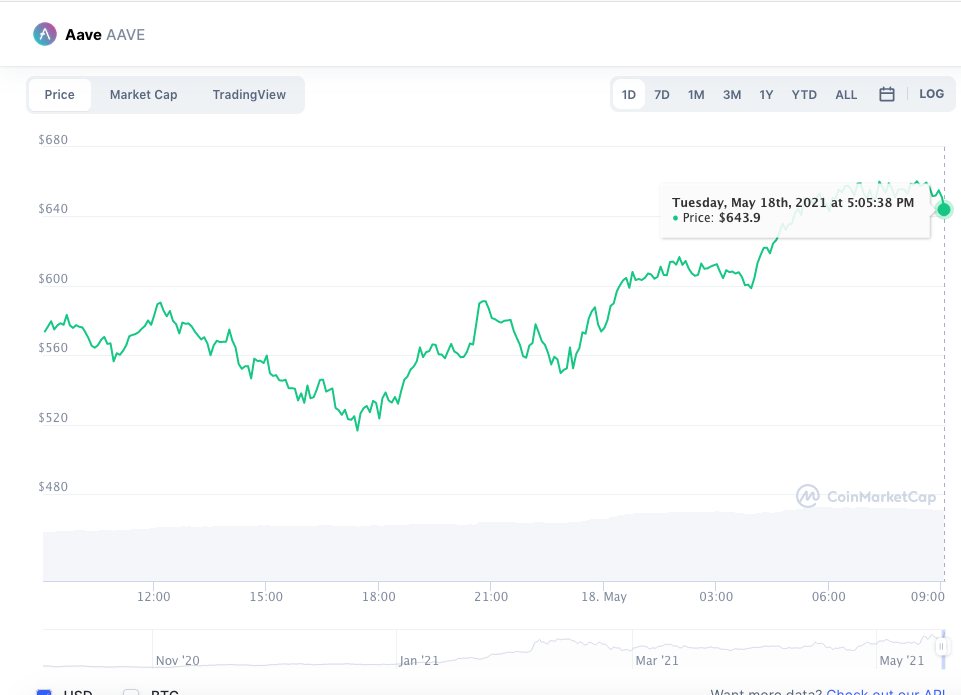Select the 3M time range
This screenshot has width=961, height=695.
[x=732, y=94]
